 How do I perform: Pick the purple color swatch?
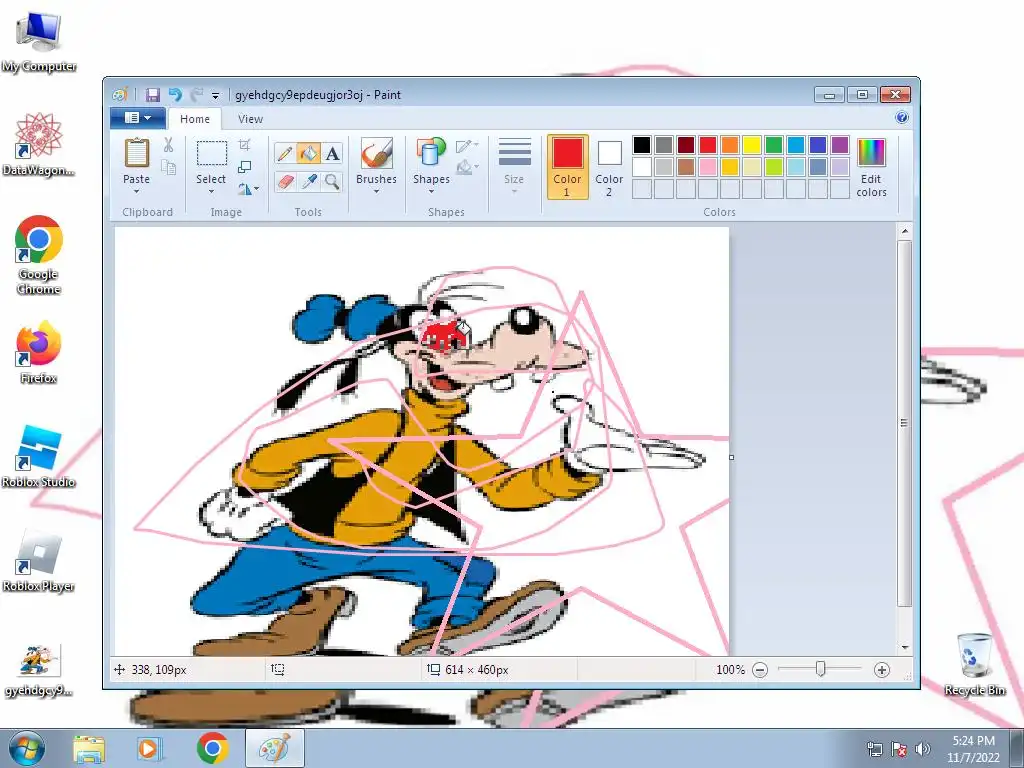pyautogui.click(x=840, y=145)
